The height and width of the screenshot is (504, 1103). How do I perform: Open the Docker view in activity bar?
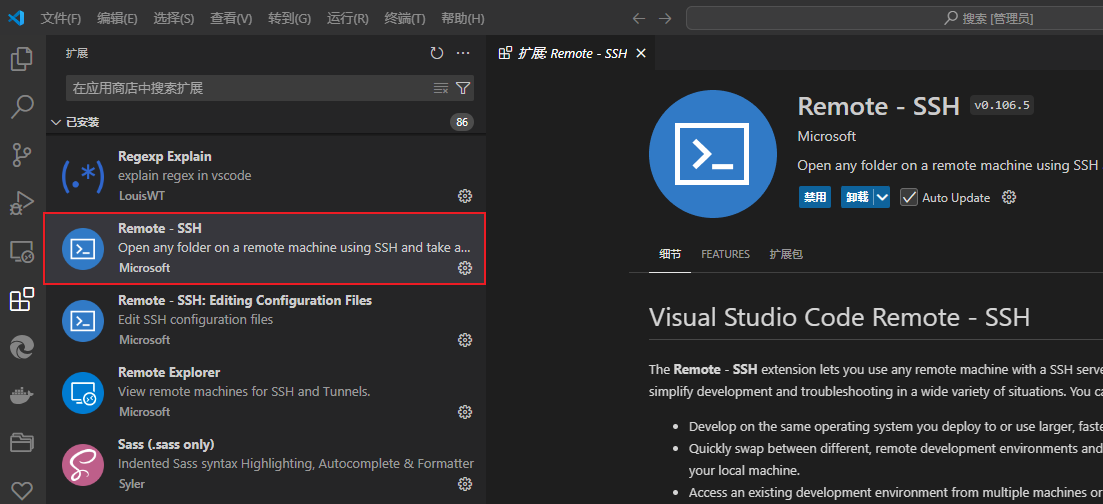pos(22,396)
